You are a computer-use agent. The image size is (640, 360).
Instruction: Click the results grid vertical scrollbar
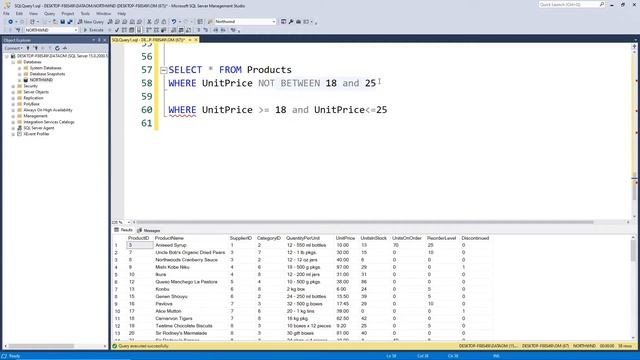pos(633,287)
